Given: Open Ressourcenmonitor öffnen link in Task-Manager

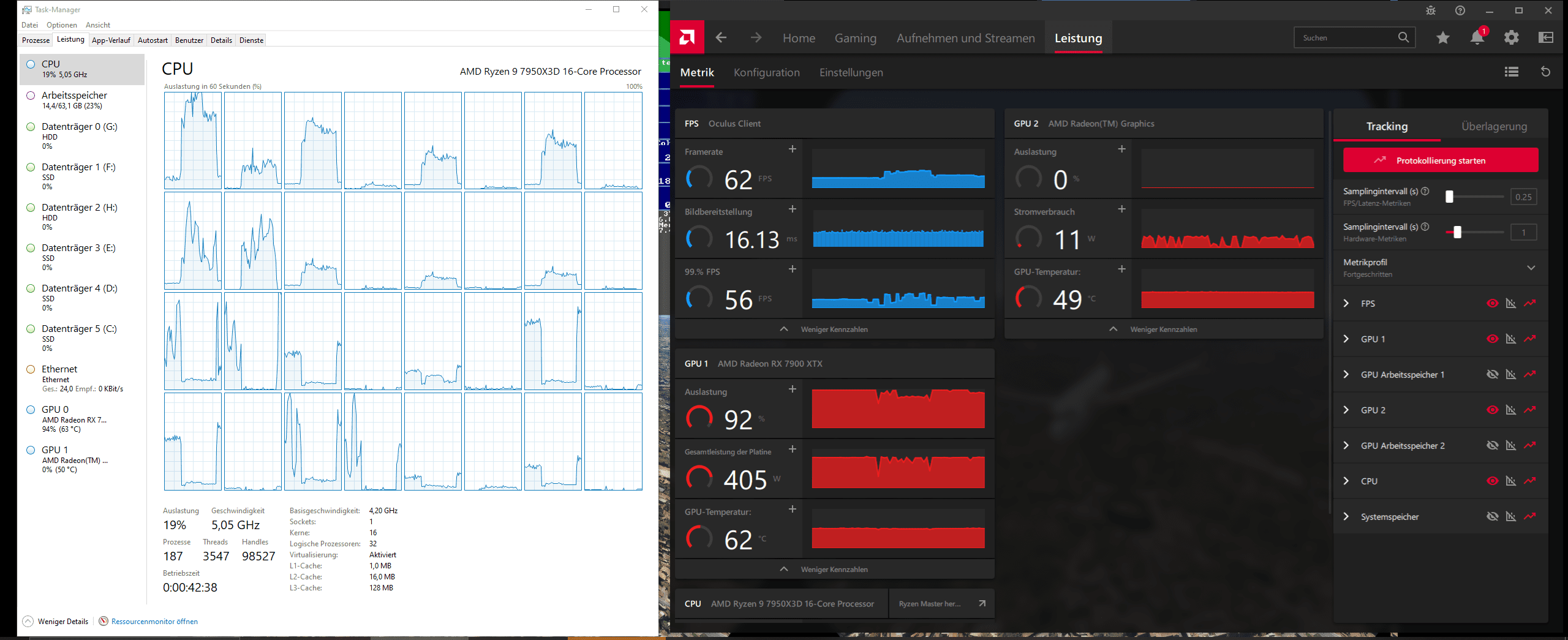Looking at the screenshot, I should pyautogui.click(x=154, y=622).
